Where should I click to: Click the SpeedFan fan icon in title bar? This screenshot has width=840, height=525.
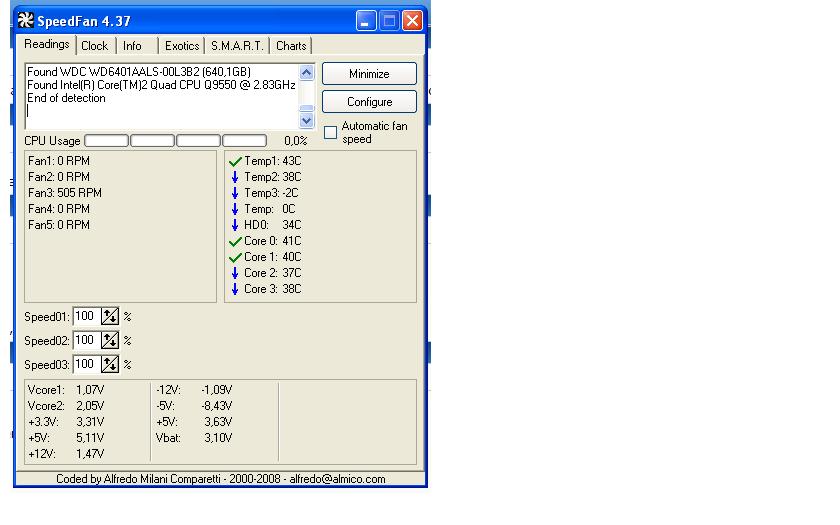click(x=26, y=20)
